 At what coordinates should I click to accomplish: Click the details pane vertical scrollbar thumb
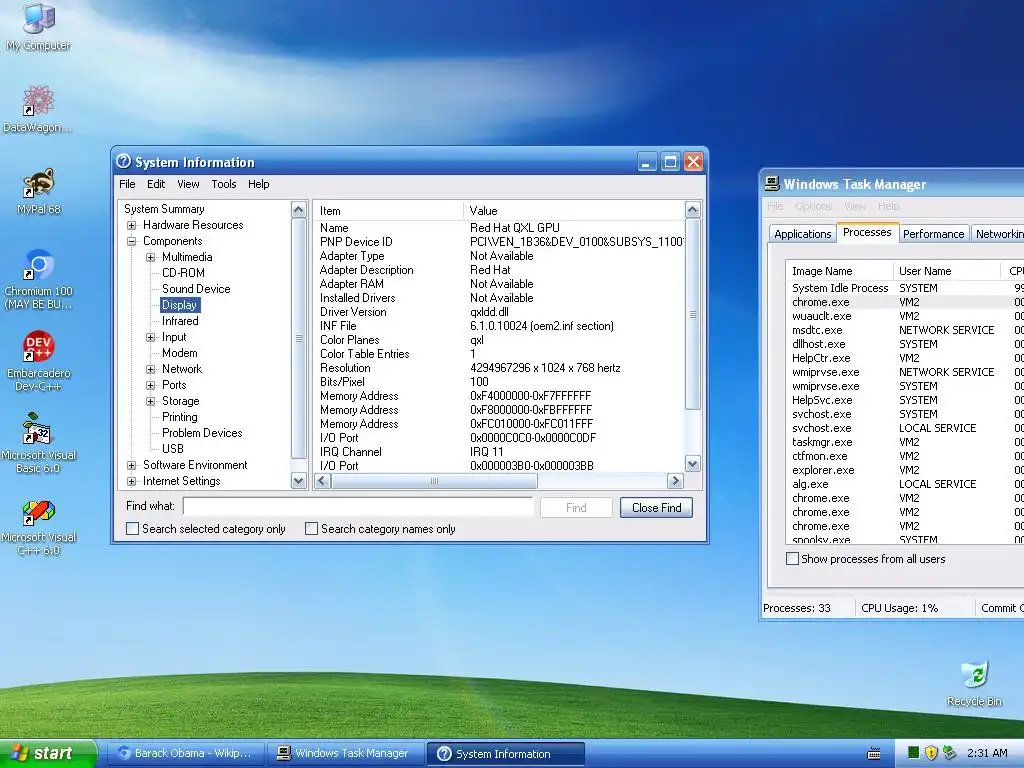click(692, 315)
